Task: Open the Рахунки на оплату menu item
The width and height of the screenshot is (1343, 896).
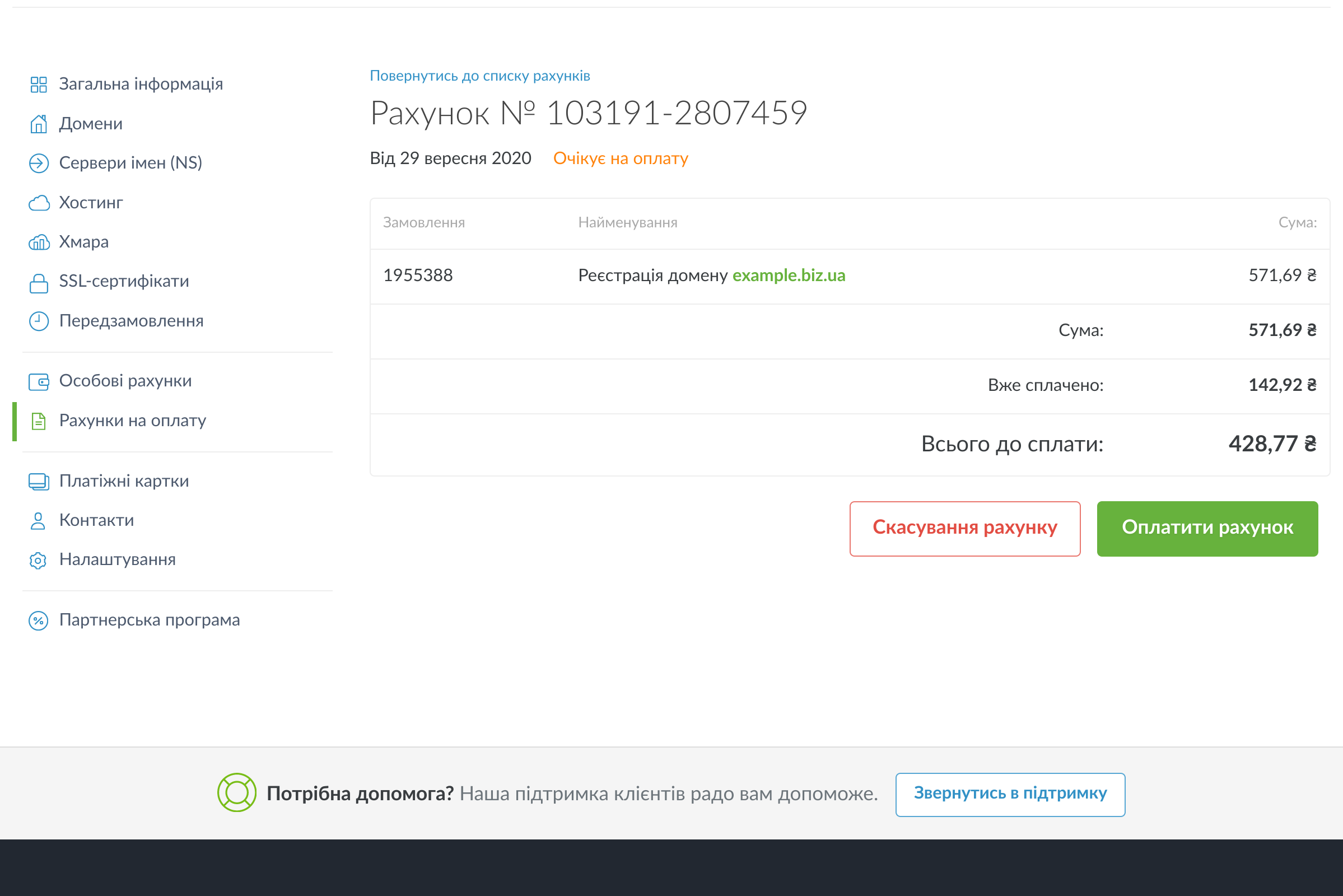Action: (133, 421)
